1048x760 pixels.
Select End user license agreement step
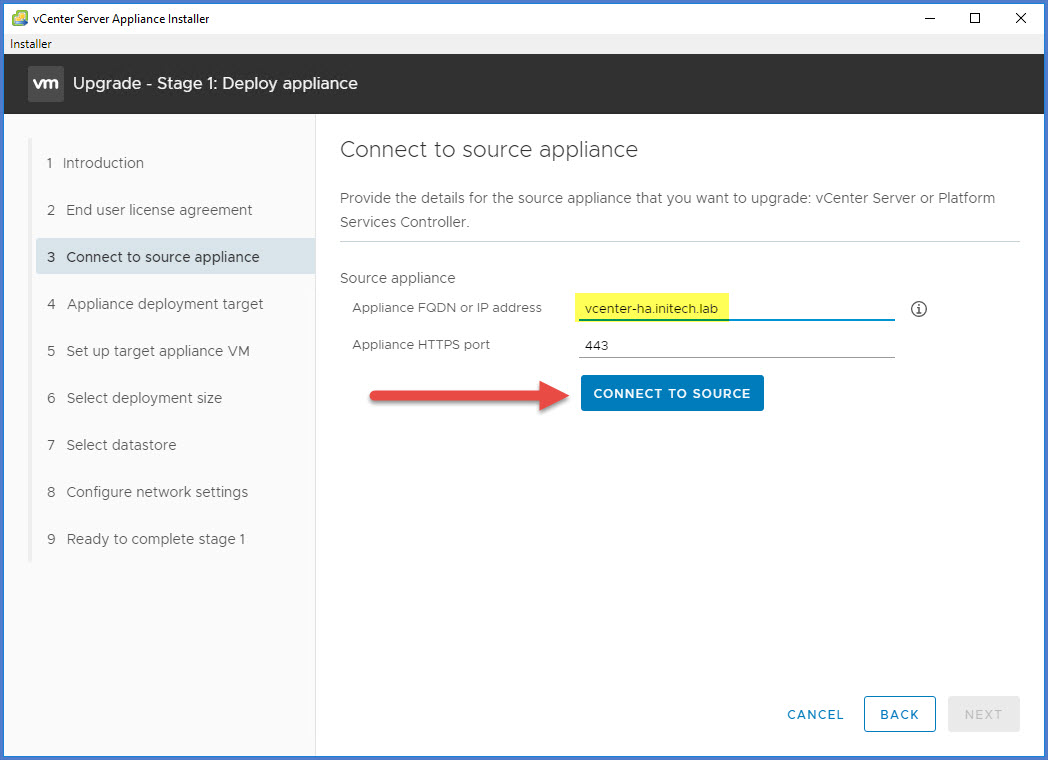coord(159,210)
